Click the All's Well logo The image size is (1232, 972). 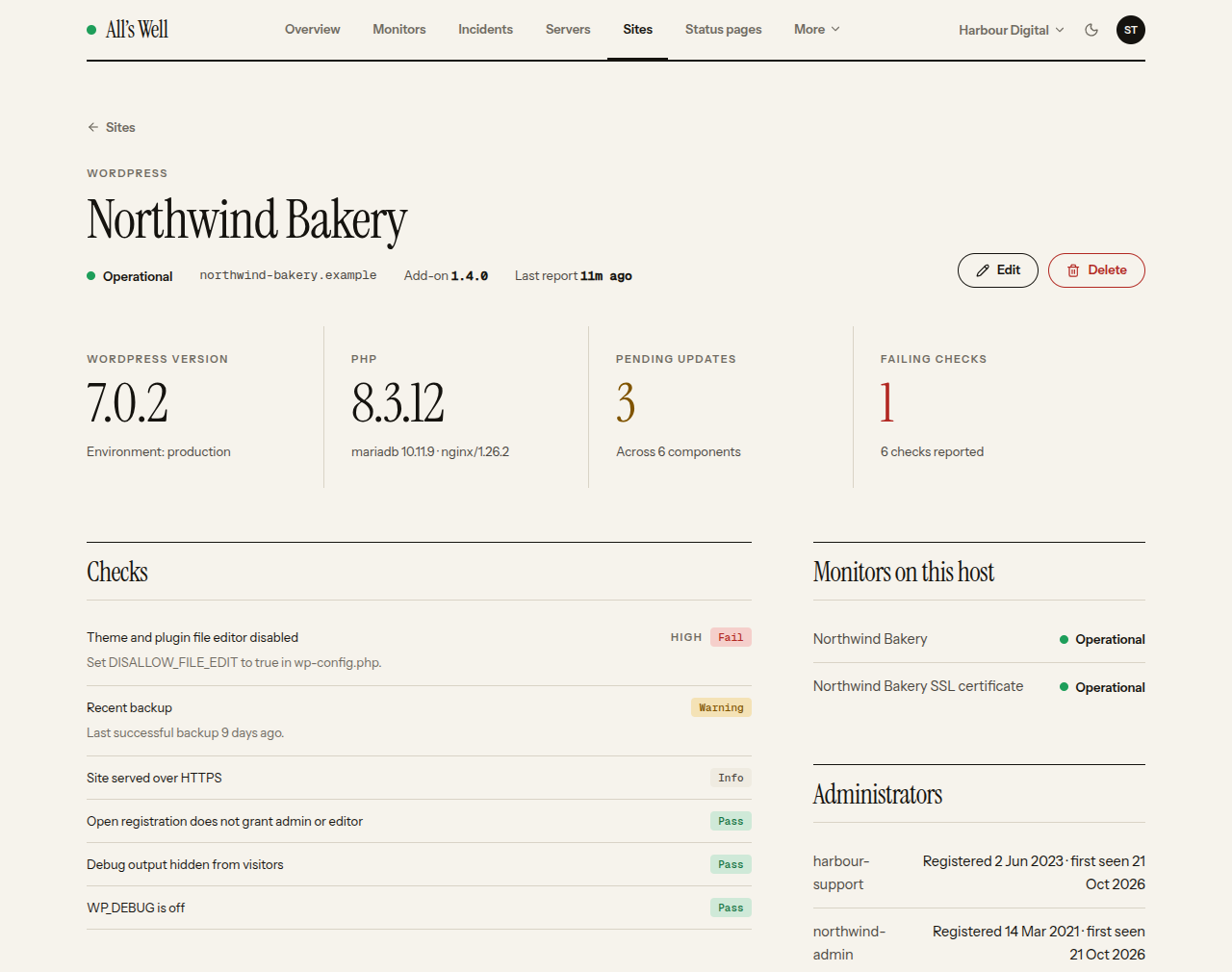tap(128, 30)
